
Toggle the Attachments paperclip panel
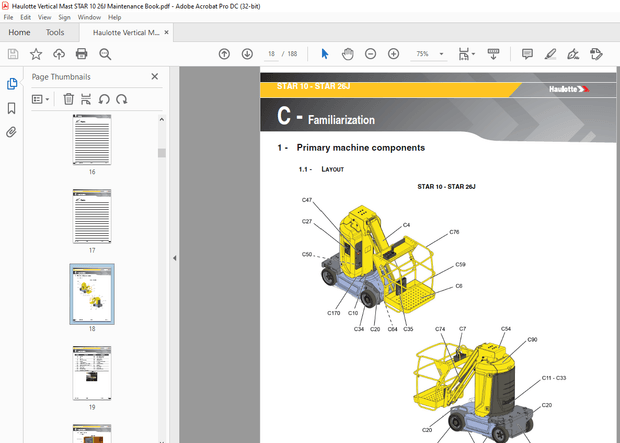tap(12, 131)
